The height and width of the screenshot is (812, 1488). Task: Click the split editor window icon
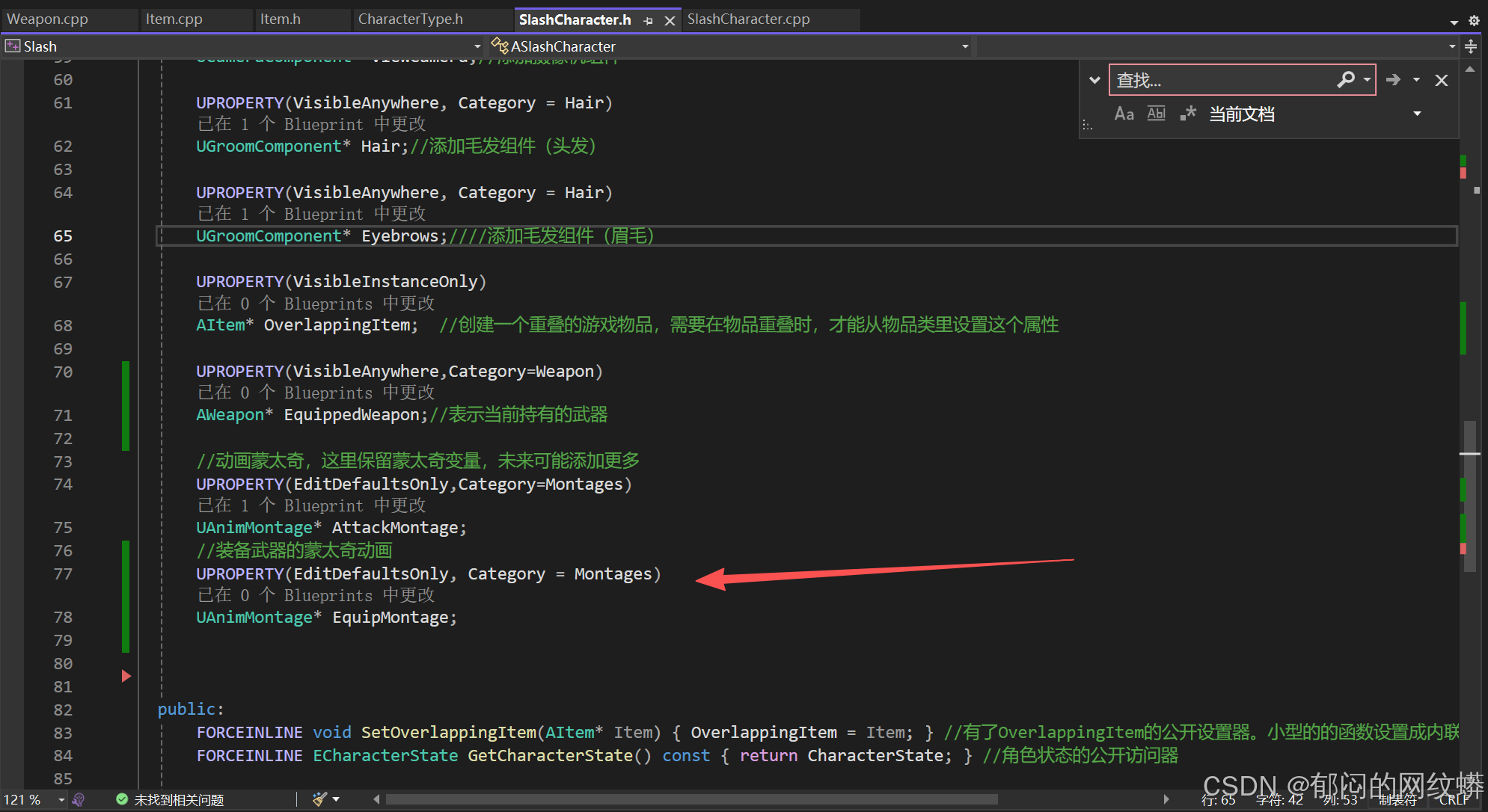point(1471,46)
